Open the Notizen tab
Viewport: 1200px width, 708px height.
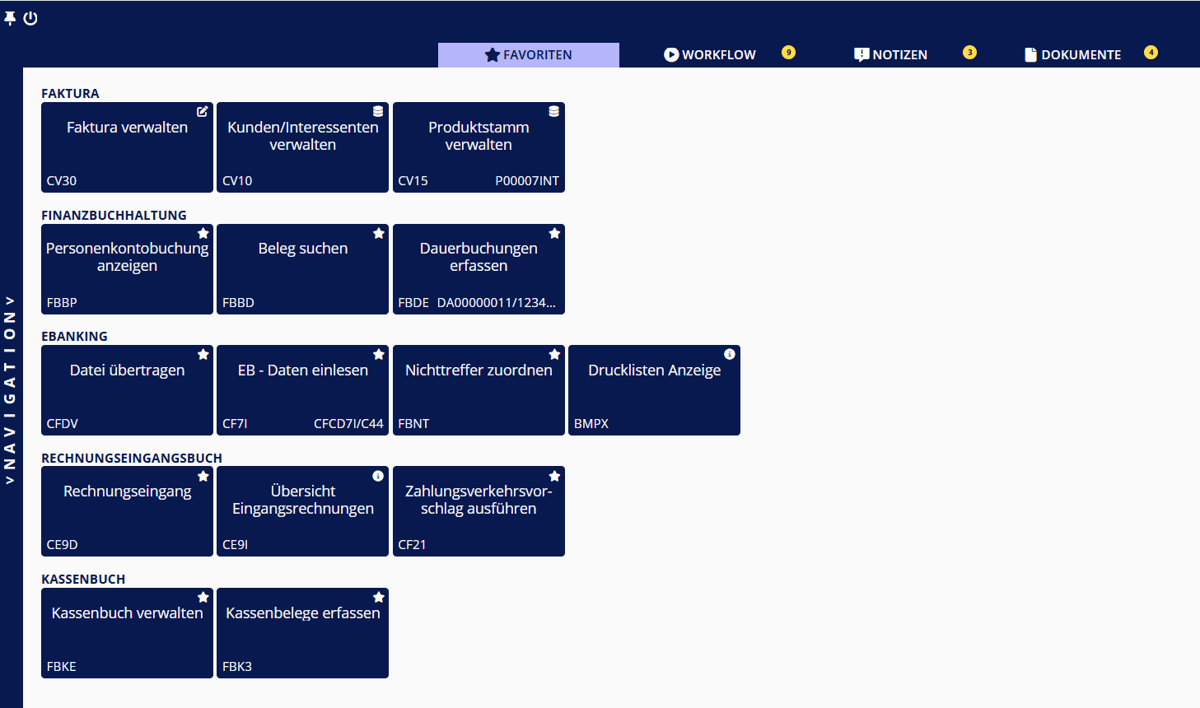pyautogui.click(x=891, y=55)
